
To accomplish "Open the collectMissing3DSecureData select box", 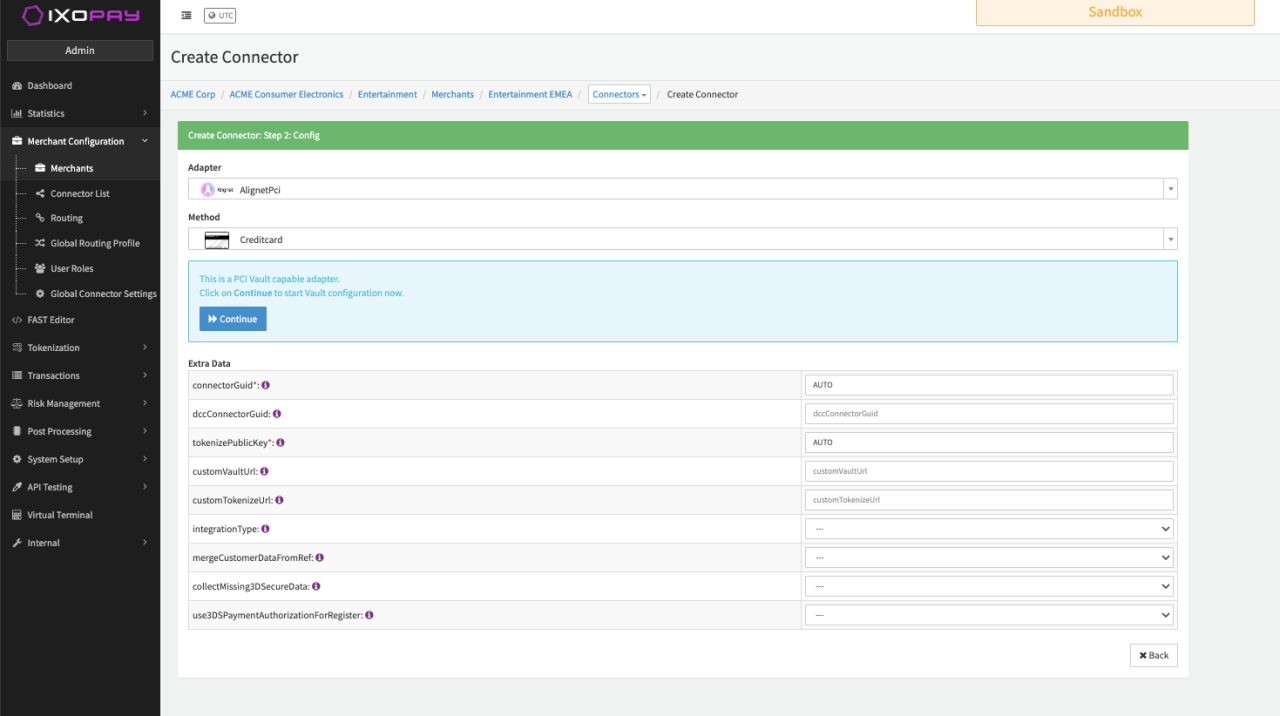I will (988, 586).
